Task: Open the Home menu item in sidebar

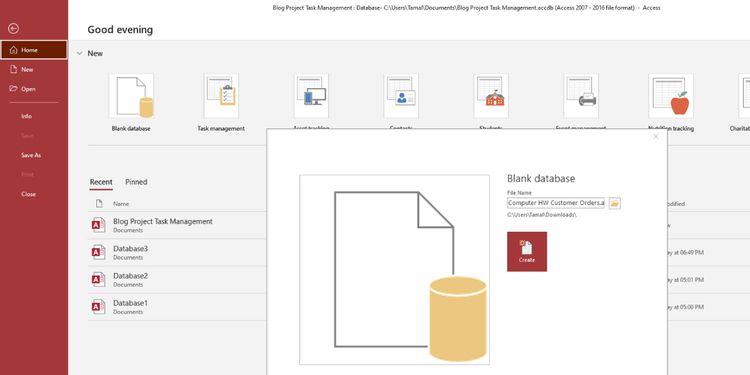Action: 34,50
